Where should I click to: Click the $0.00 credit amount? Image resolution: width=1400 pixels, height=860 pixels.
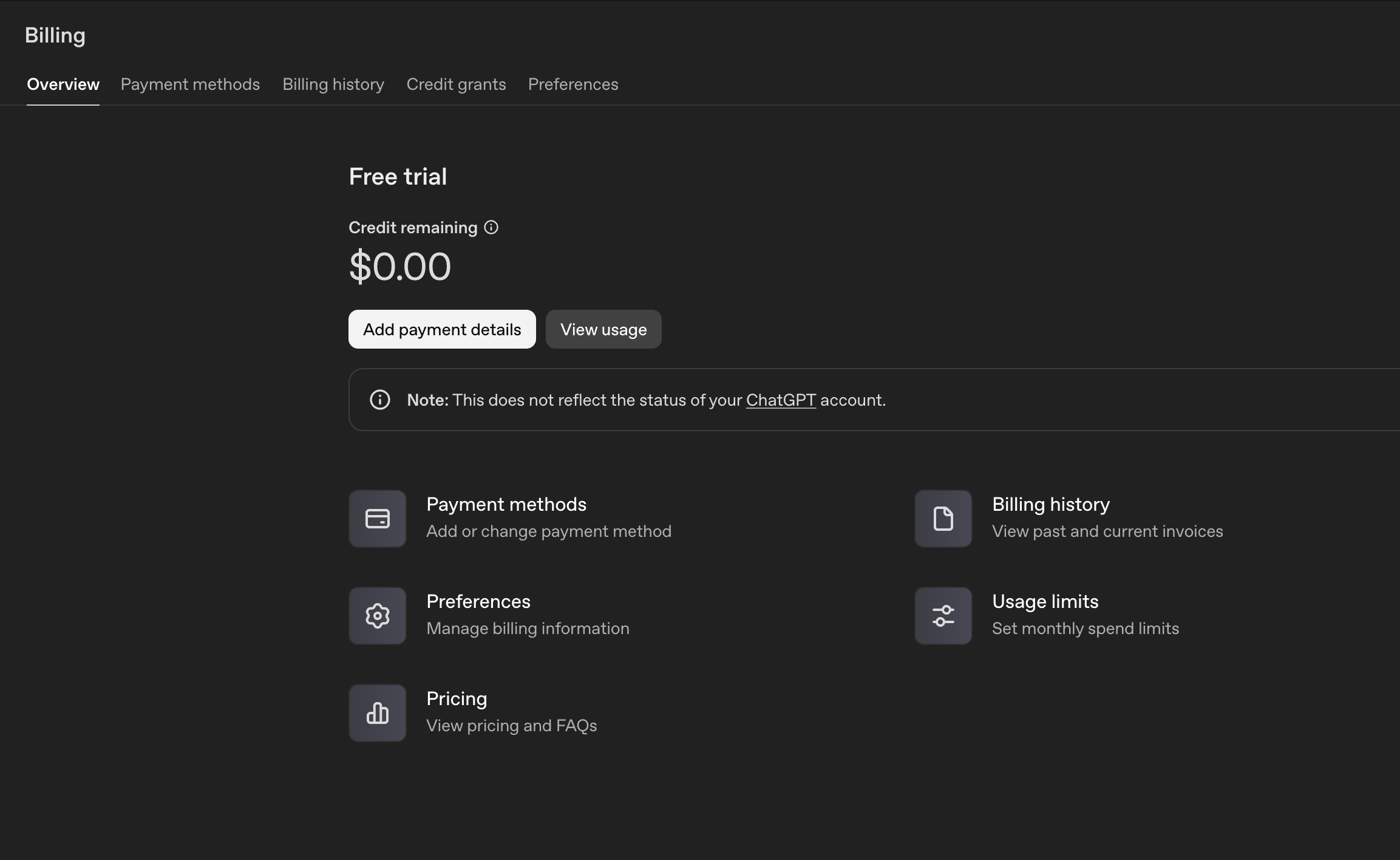[x=400, y=266]
